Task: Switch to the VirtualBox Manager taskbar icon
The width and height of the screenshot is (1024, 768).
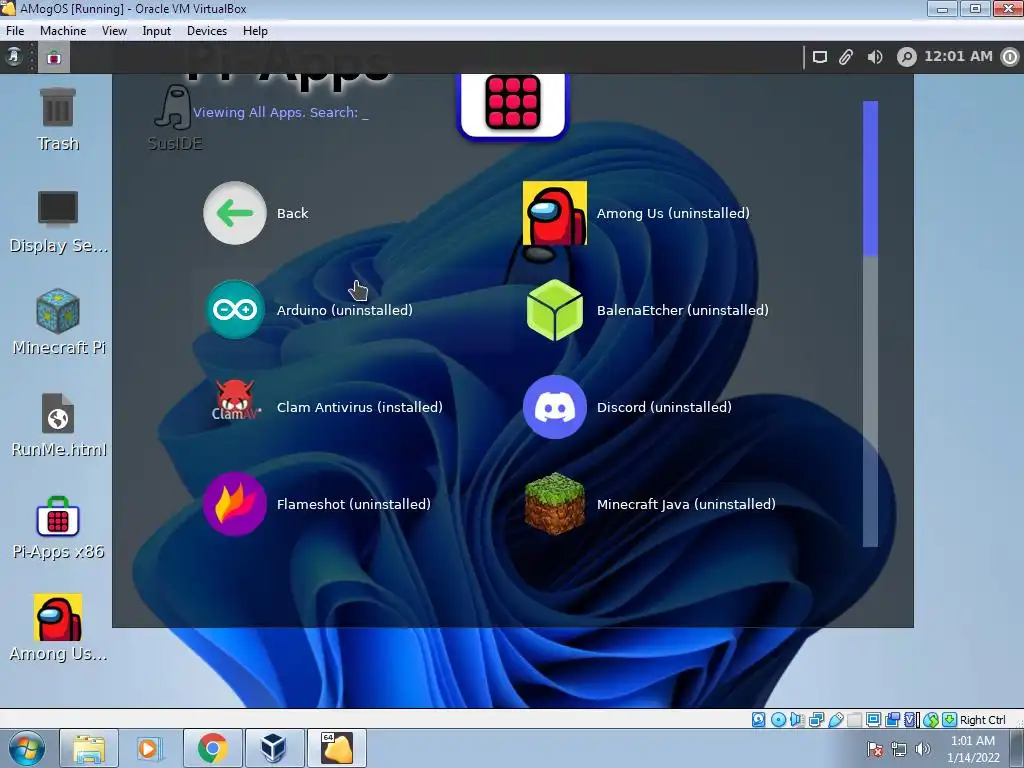Action: pos(274,748)
